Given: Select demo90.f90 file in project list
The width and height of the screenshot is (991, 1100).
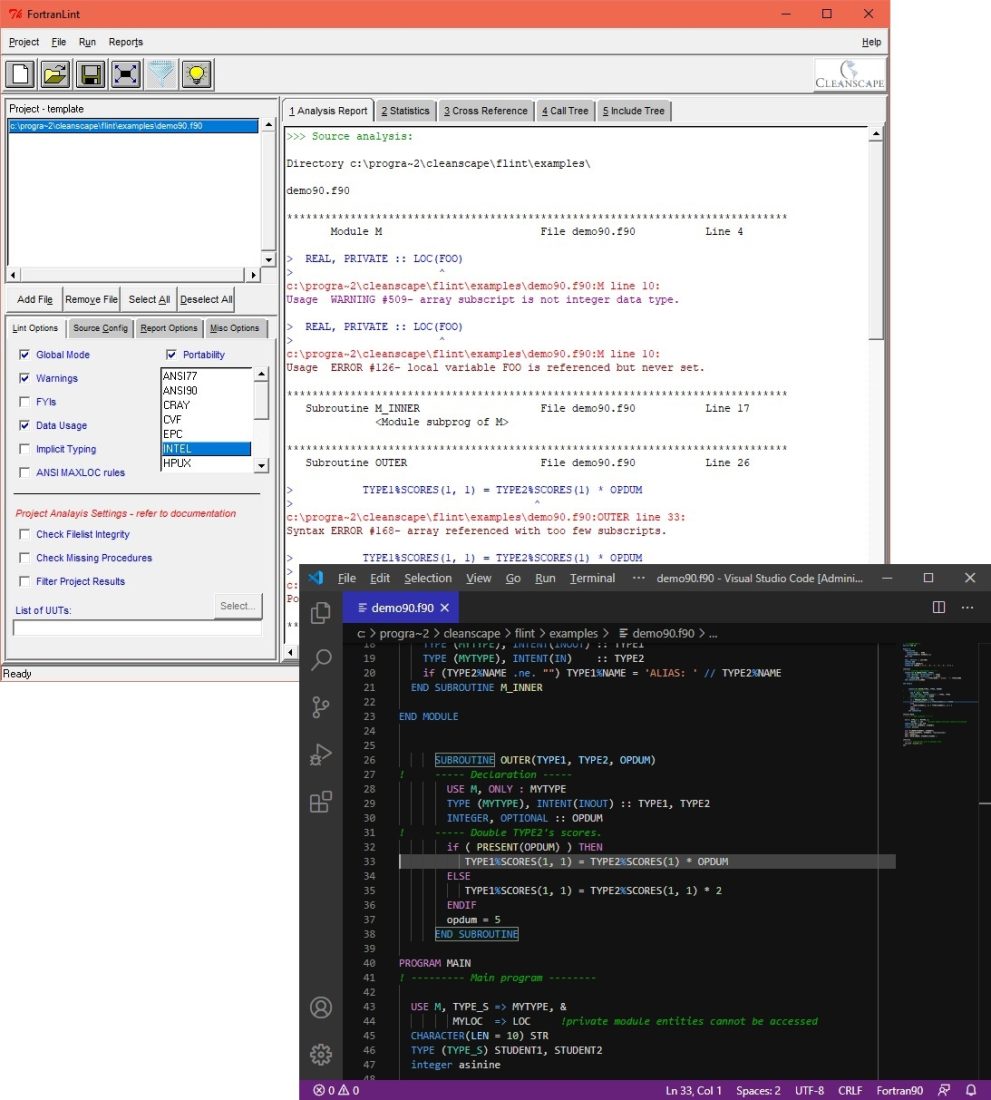Looking at the screenshot, I should pyautogui.click(x=133, y=126).
